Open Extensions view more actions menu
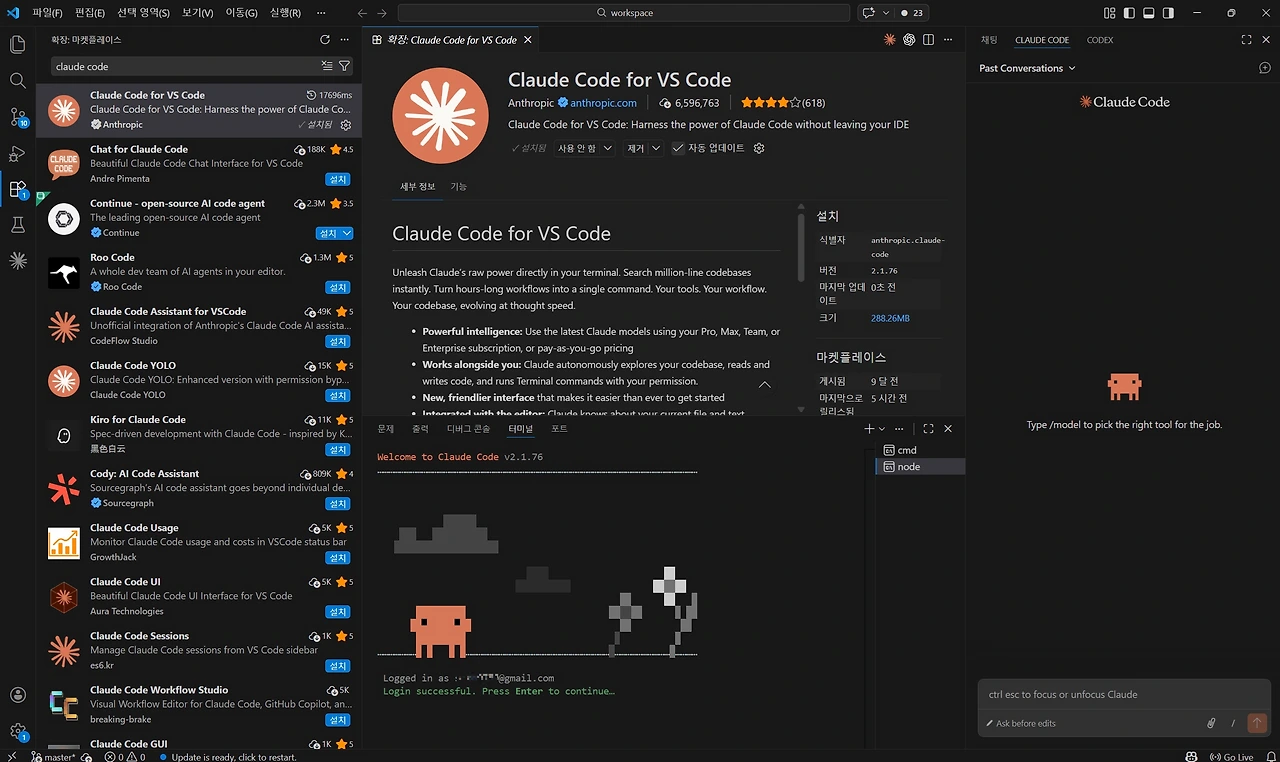1280x762 pixels. 345,40
